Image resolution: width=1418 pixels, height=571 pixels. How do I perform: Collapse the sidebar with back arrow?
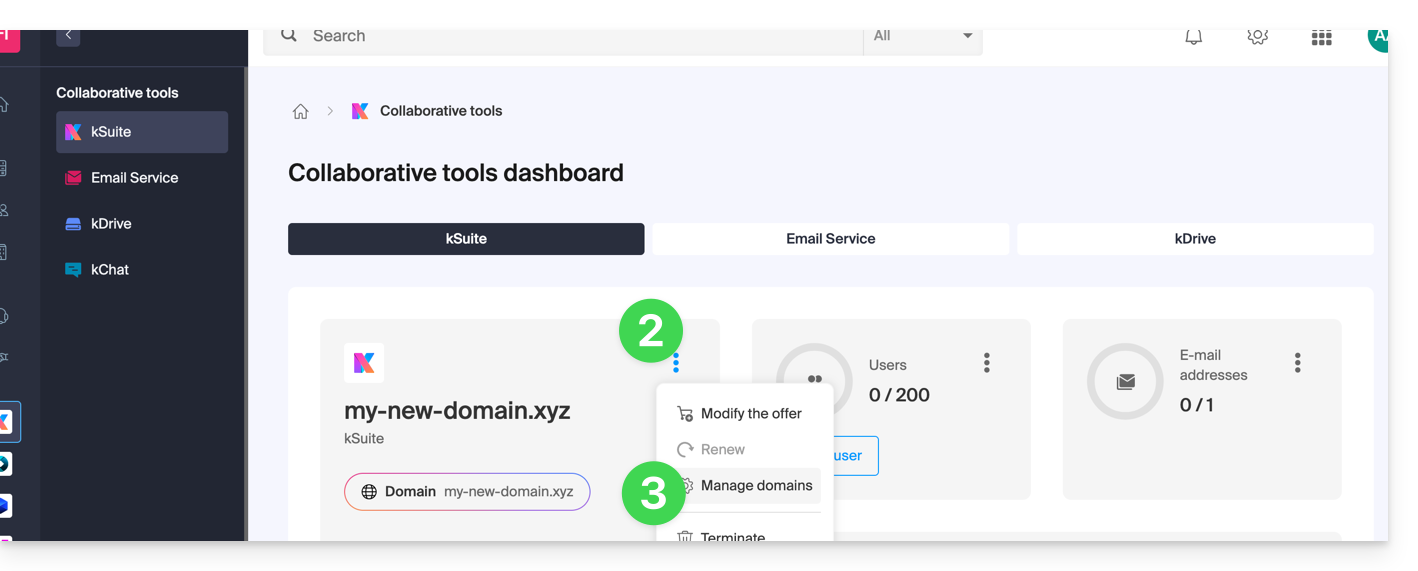(68, 36)
